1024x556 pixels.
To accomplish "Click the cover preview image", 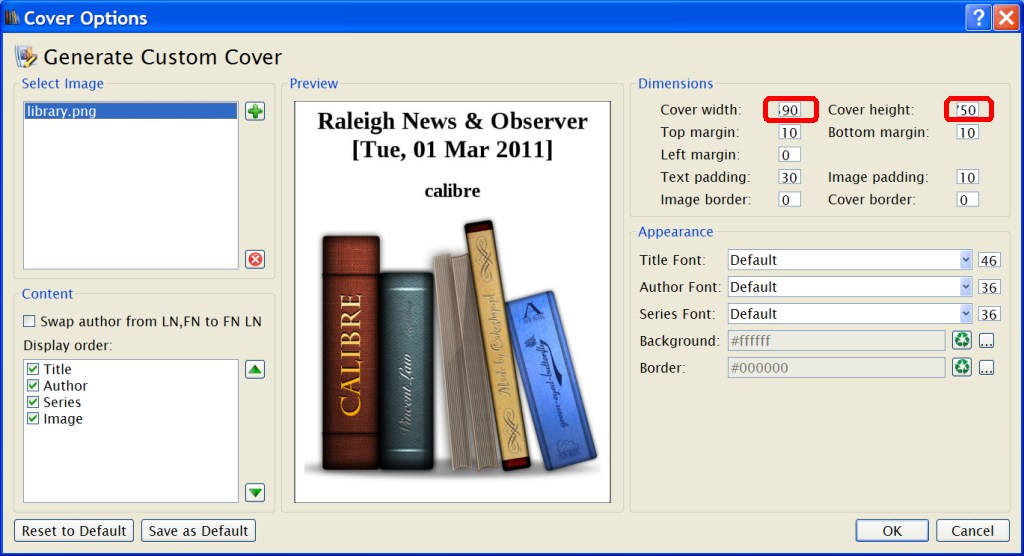I will point(453,302).
